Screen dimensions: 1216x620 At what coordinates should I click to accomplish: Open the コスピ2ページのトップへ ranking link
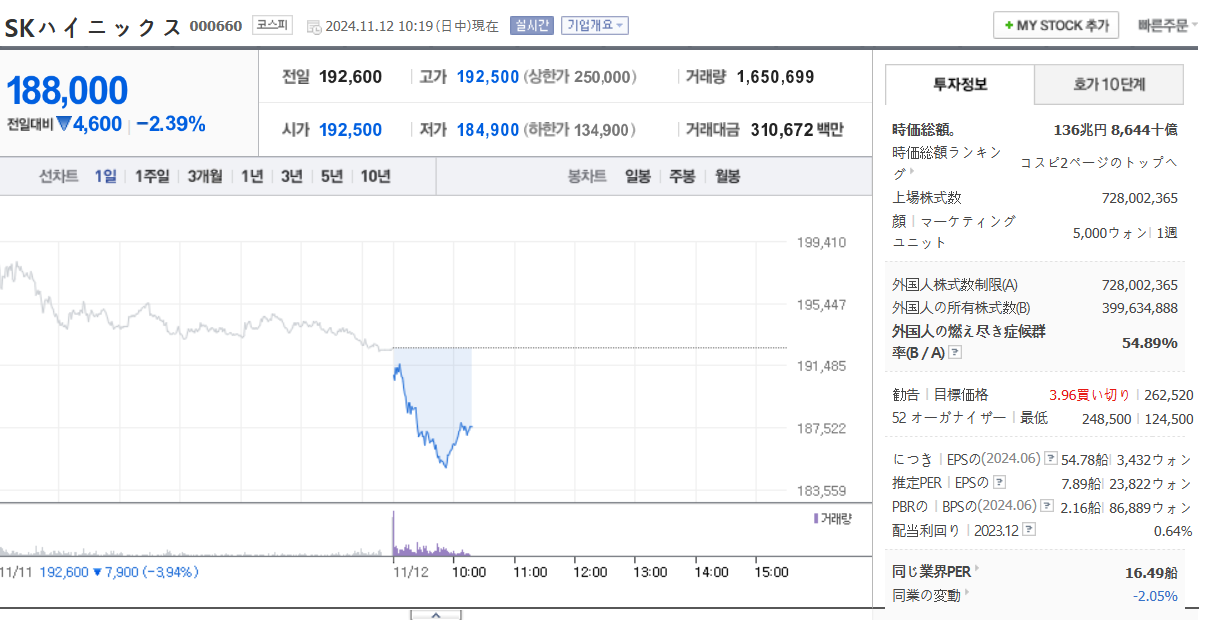click(x=1099, y=162)
